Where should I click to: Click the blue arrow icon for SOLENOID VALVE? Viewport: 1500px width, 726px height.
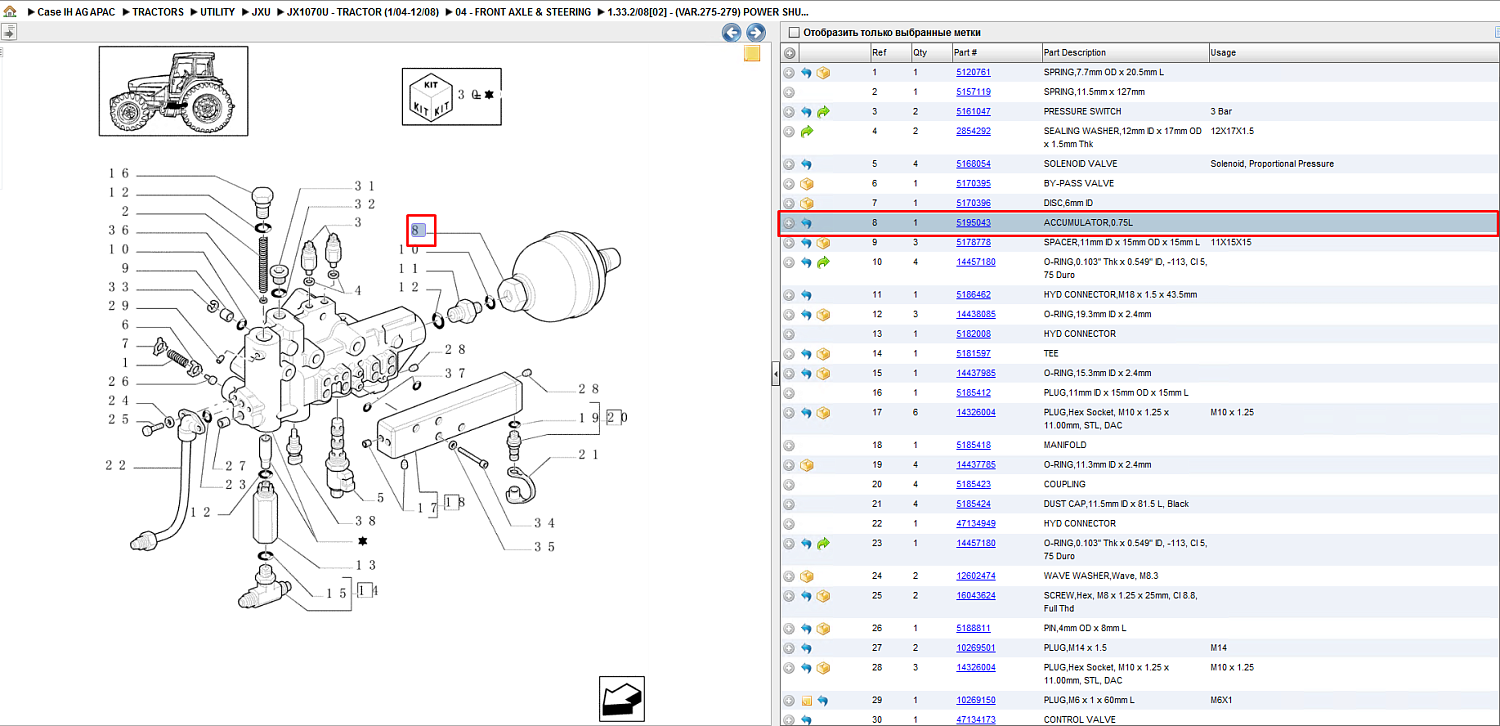(806, 164)
